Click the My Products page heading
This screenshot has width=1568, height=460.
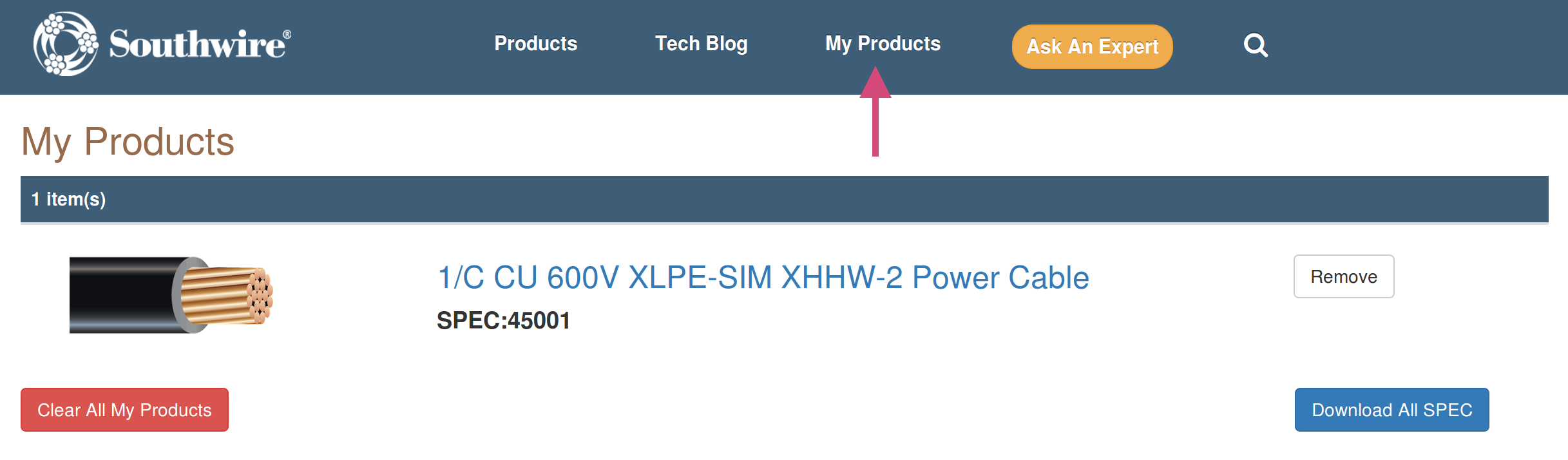[128, 142]
